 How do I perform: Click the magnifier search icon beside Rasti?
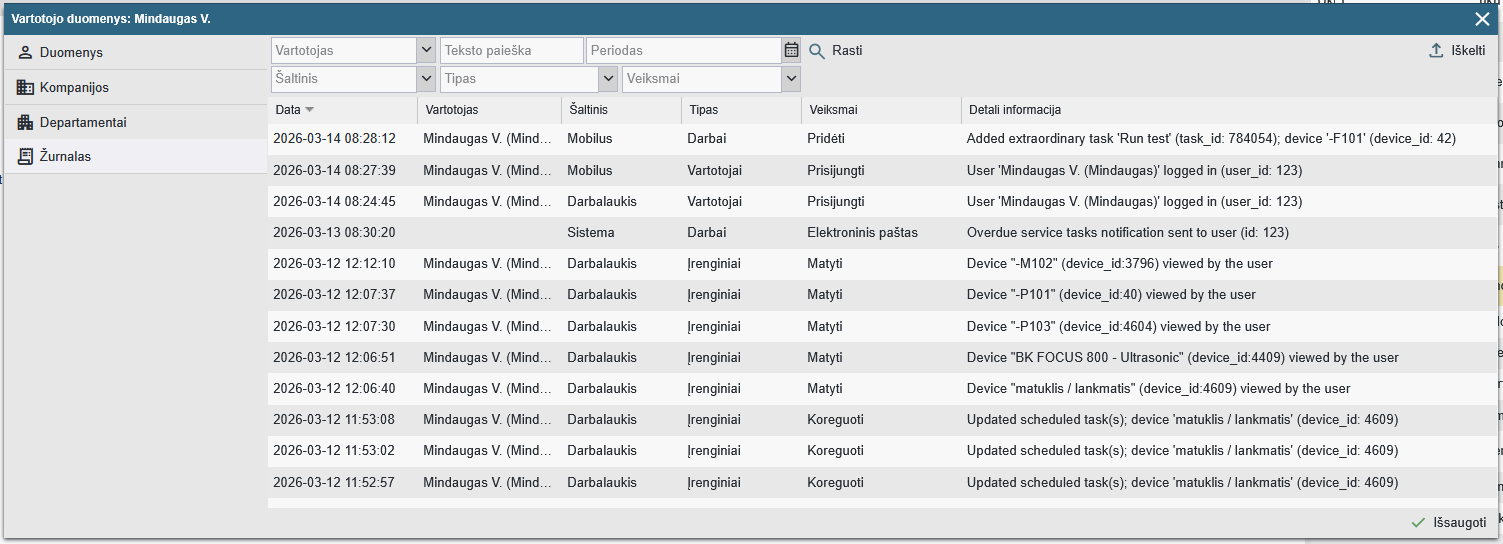coord(817,51)
